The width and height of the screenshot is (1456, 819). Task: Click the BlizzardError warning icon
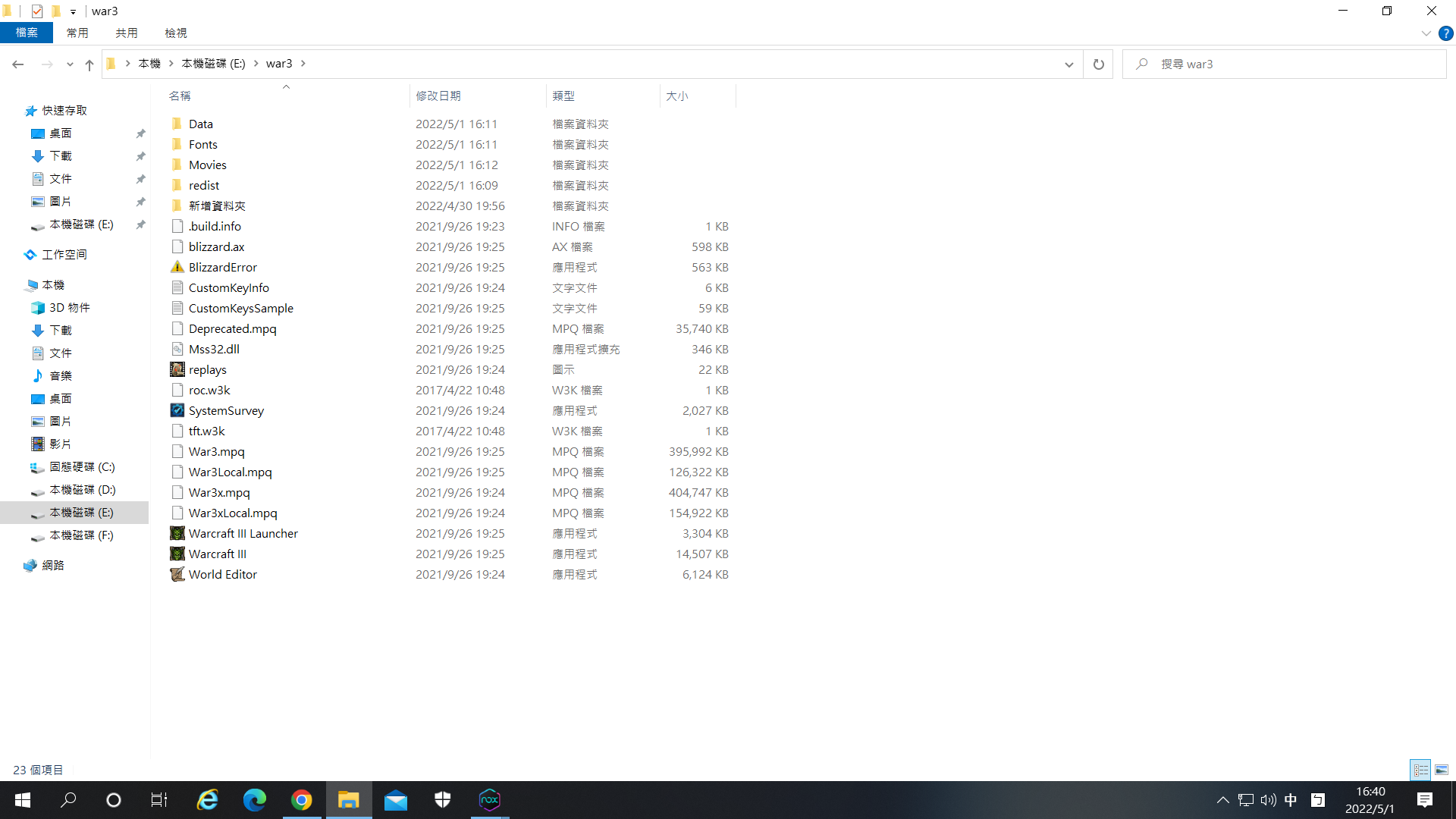click(x=177, y=267)
